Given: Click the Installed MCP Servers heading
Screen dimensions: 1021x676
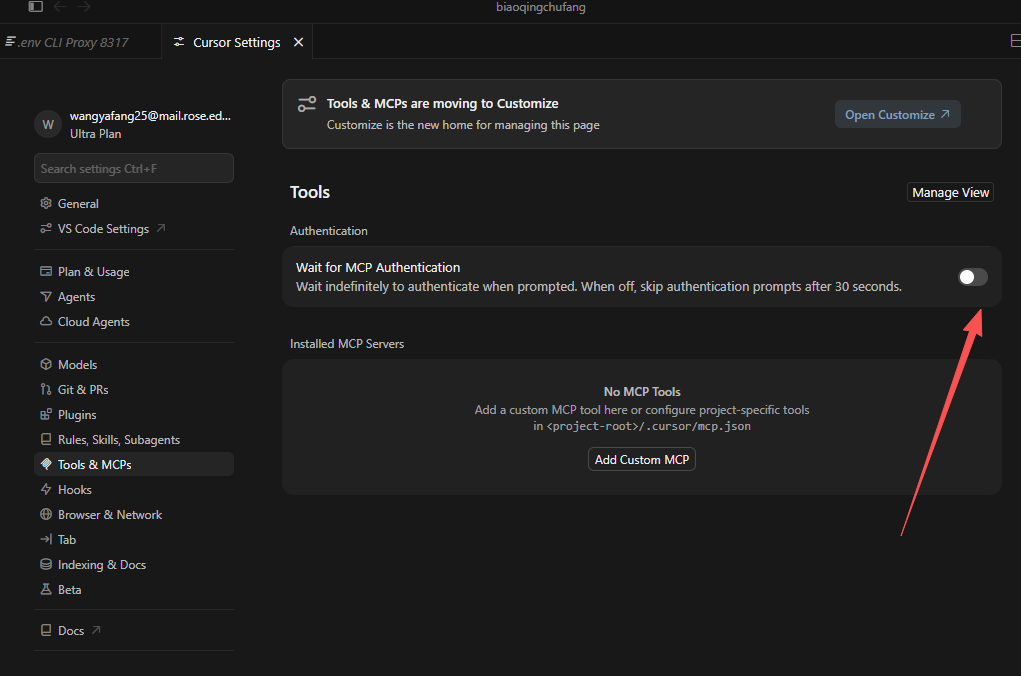Looking at the screenshot, I should [x=347, y=344].
